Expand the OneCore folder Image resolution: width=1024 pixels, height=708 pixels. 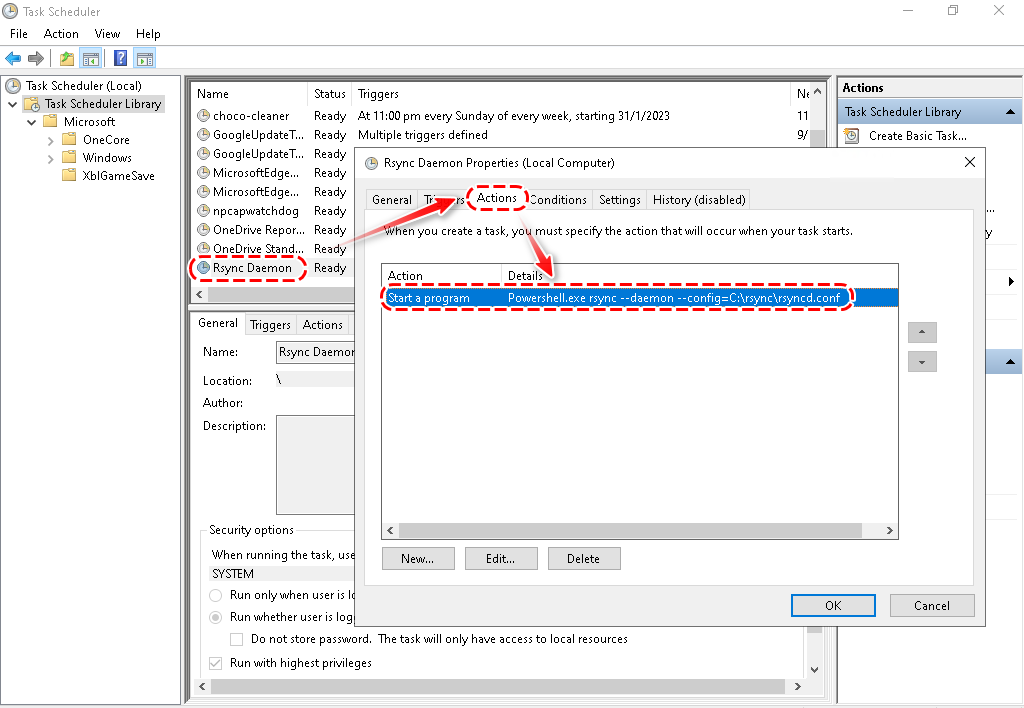tap(51, 140)
